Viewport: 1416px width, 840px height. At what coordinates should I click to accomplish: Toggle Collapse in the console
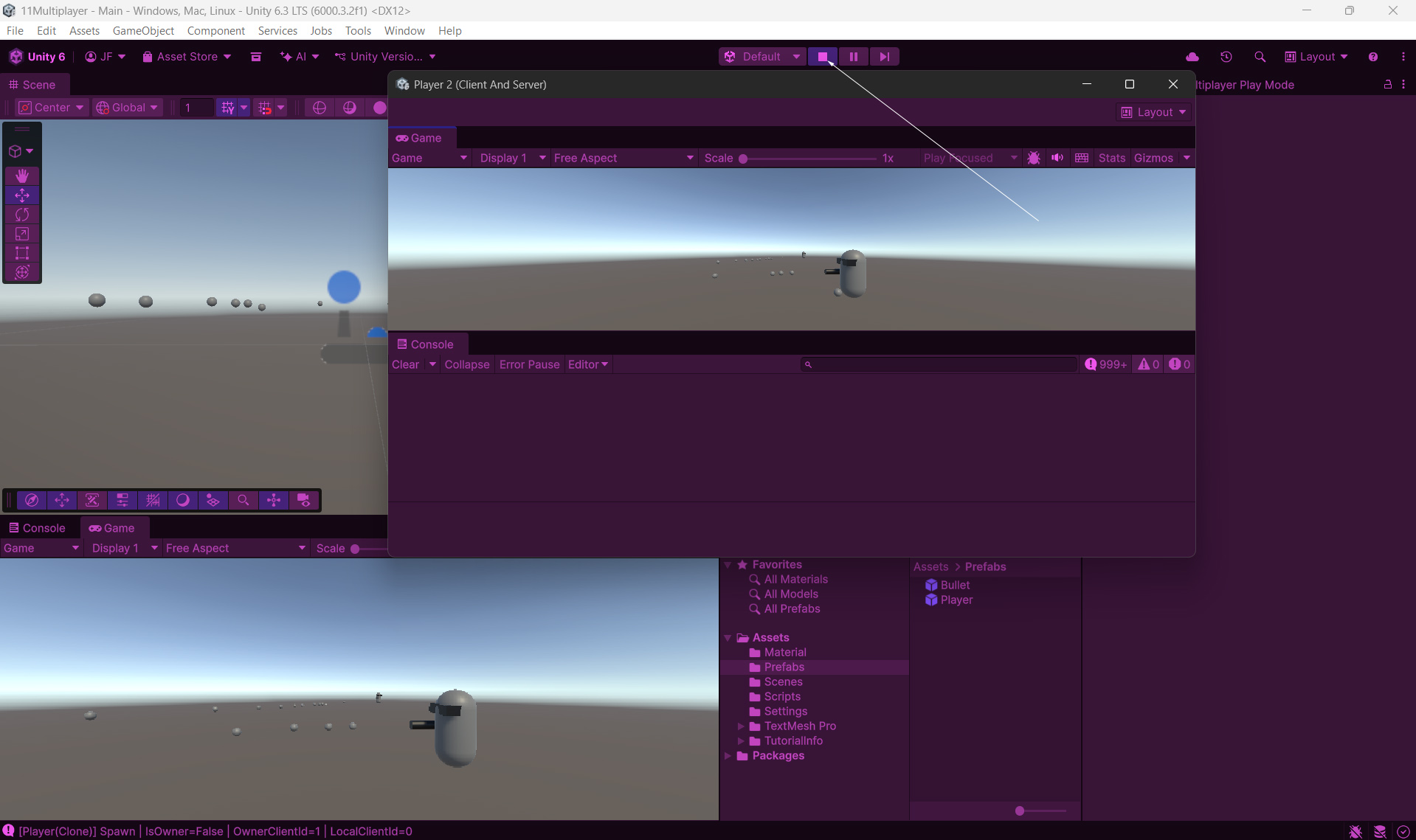click(x=466, y=364)
